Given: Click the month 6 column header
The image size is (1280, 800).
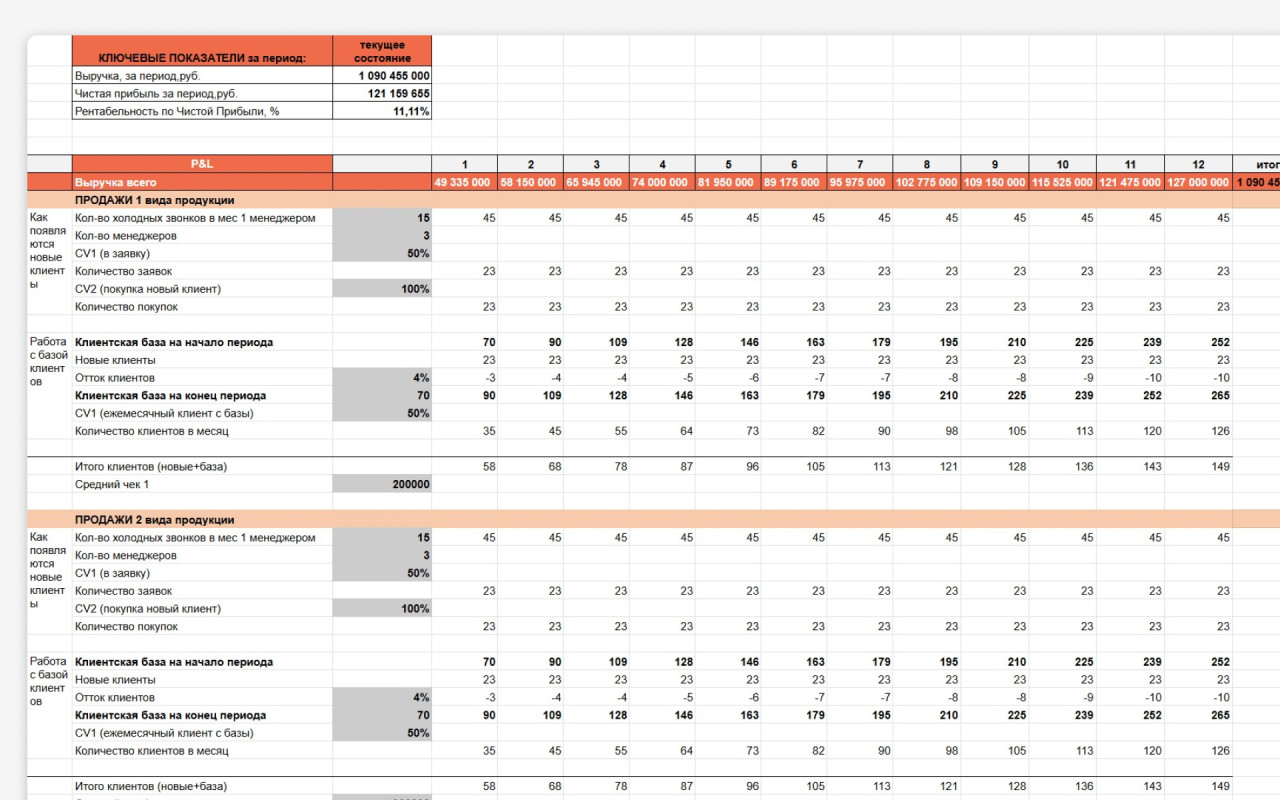Looking at the screenshot, I should (794, 164).
